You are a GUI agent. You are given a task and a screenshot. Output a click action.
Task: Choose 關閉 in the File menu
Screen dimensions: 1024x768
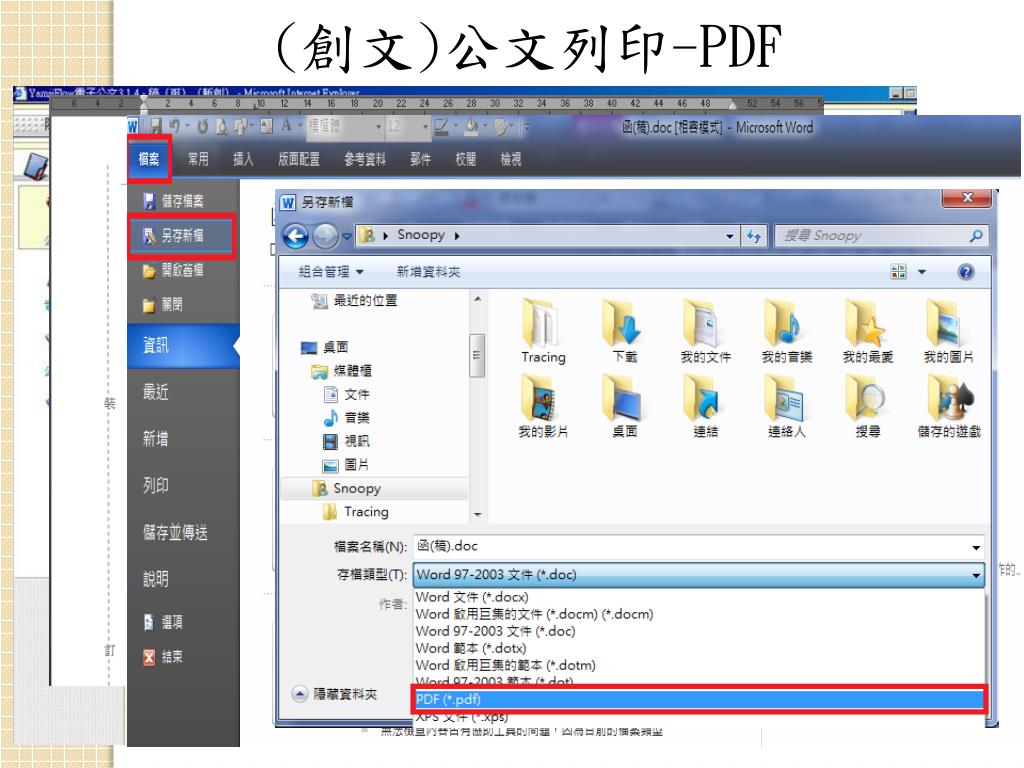pyautogui.click(x=163, y=304)
